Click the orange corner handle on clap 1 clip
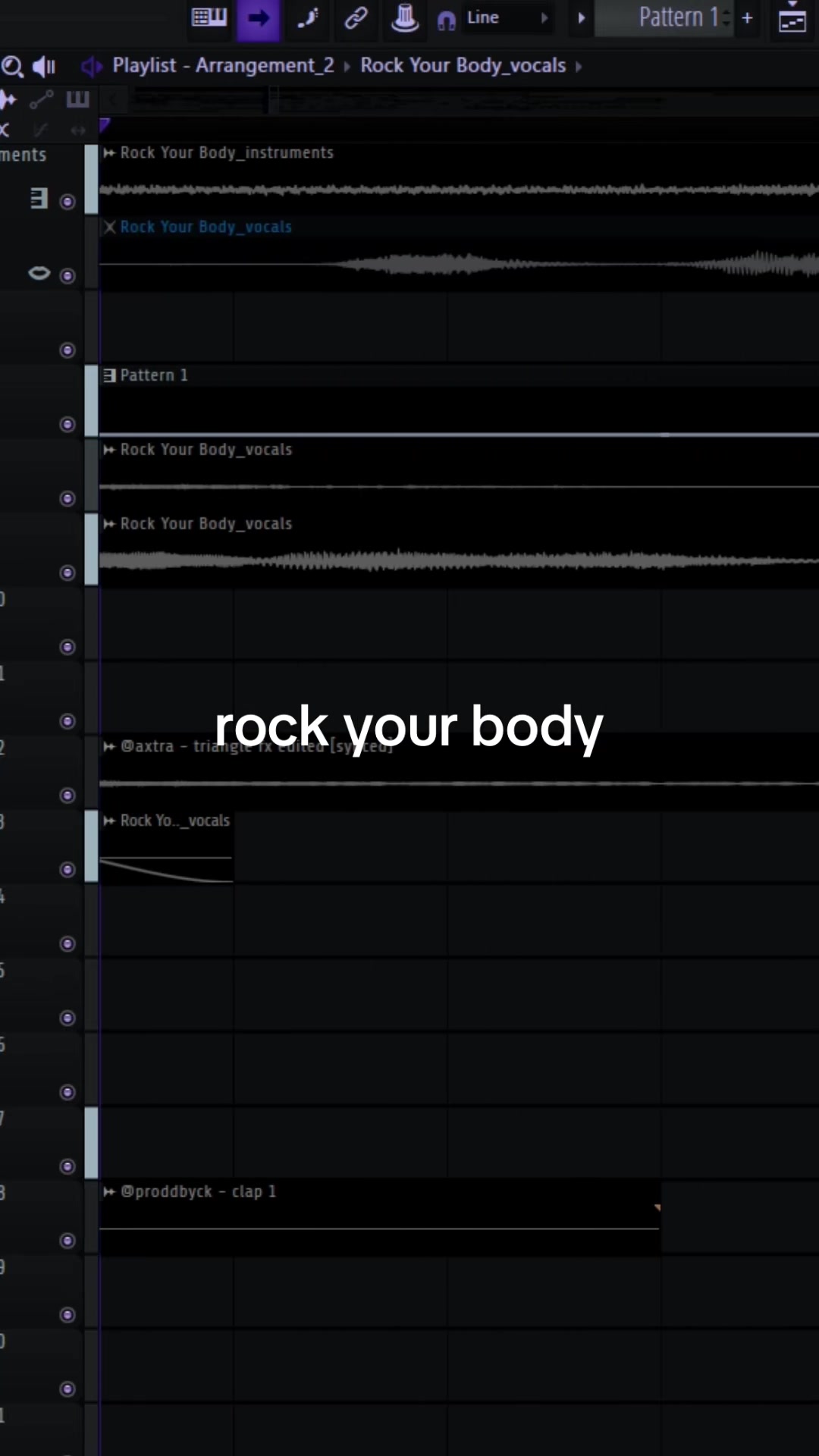 point(657,1207)
